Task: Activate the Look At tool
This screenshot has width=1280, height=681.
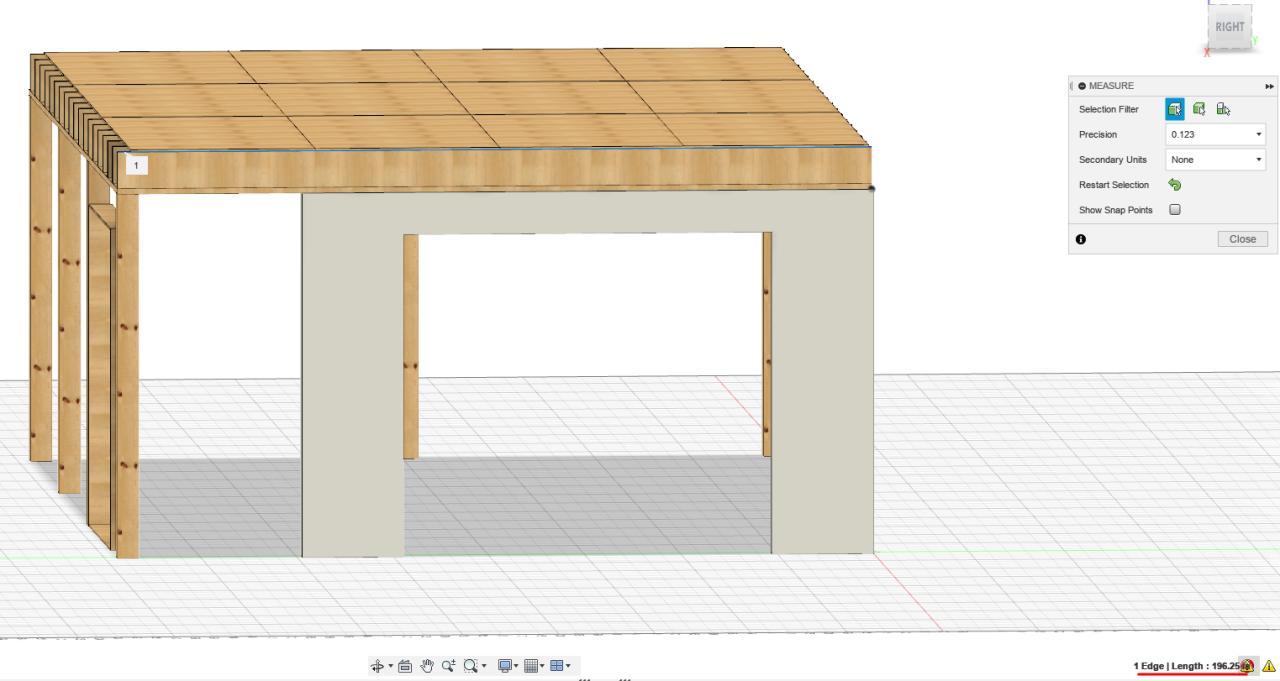Action: 404,665
